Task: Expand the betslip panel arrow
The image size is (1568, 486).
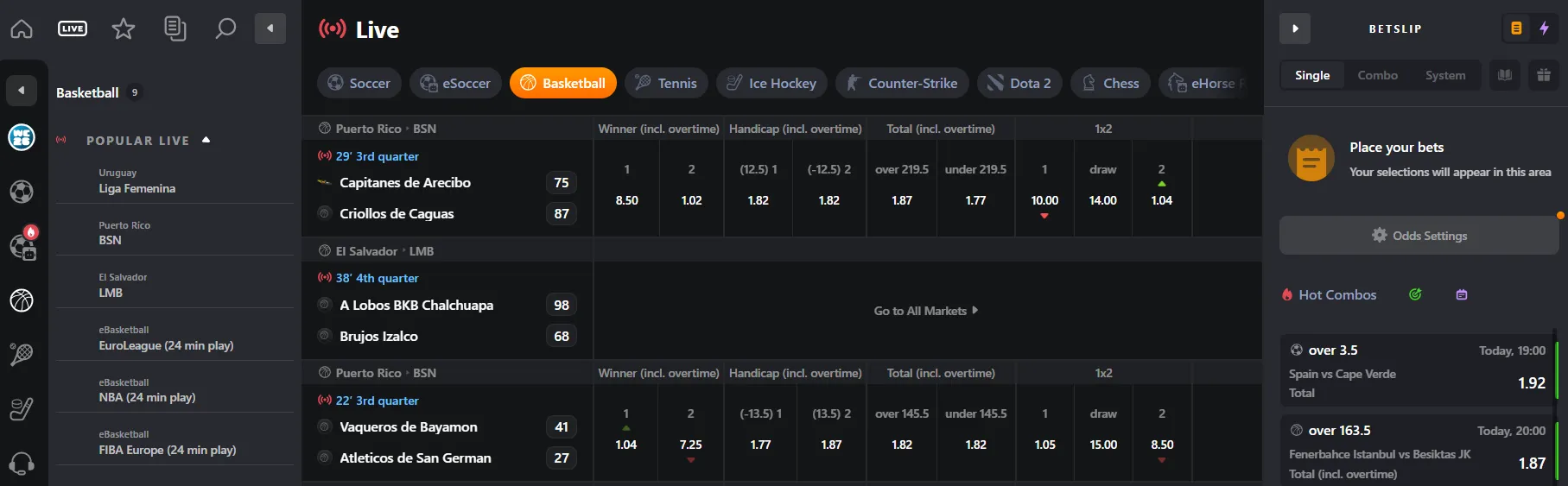Action: tap(1295, 28)
